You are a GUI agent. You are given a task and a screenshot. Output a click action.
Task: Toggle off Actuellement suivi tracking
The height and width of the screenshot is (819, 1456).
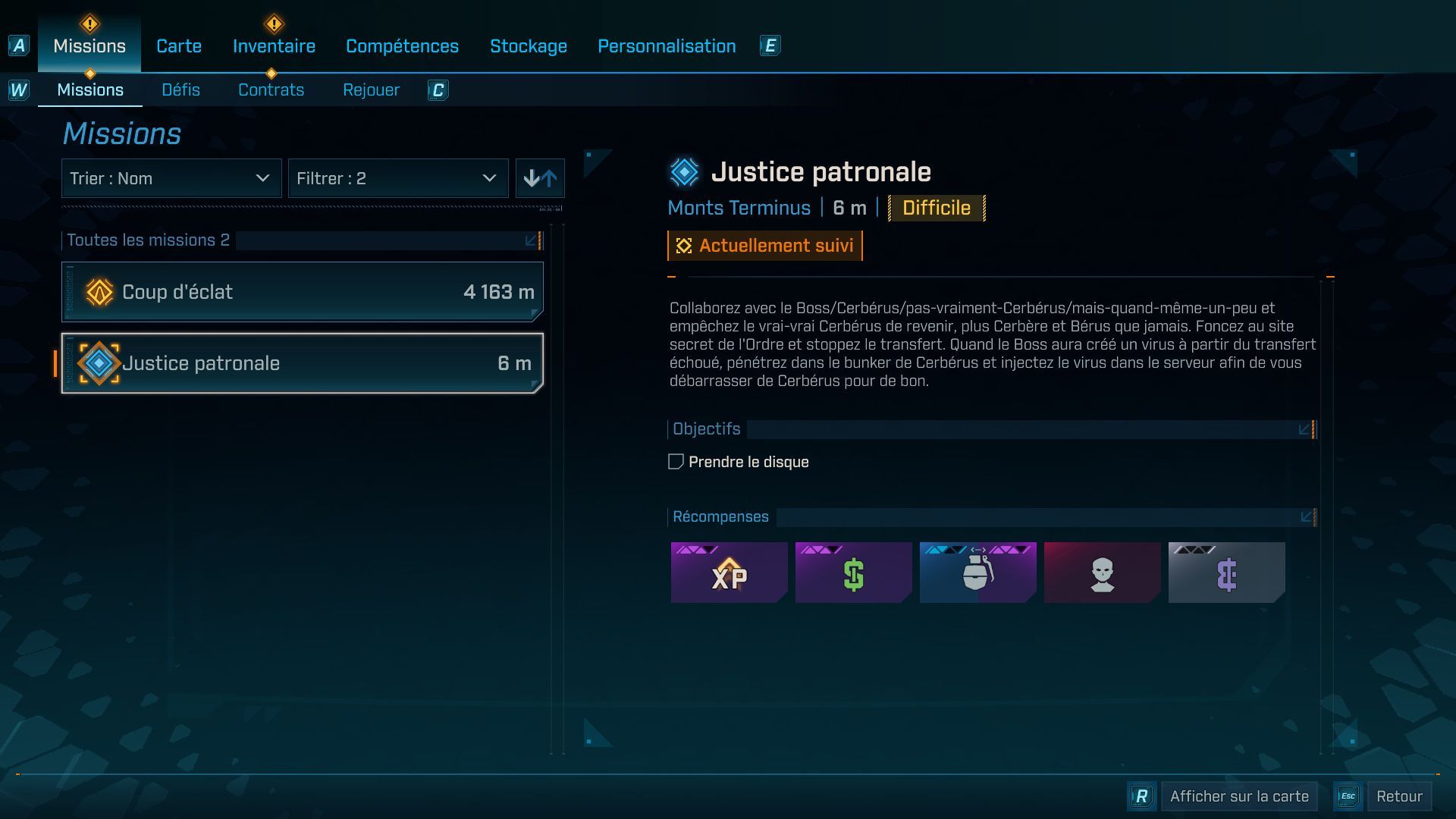tap(764, 245)
